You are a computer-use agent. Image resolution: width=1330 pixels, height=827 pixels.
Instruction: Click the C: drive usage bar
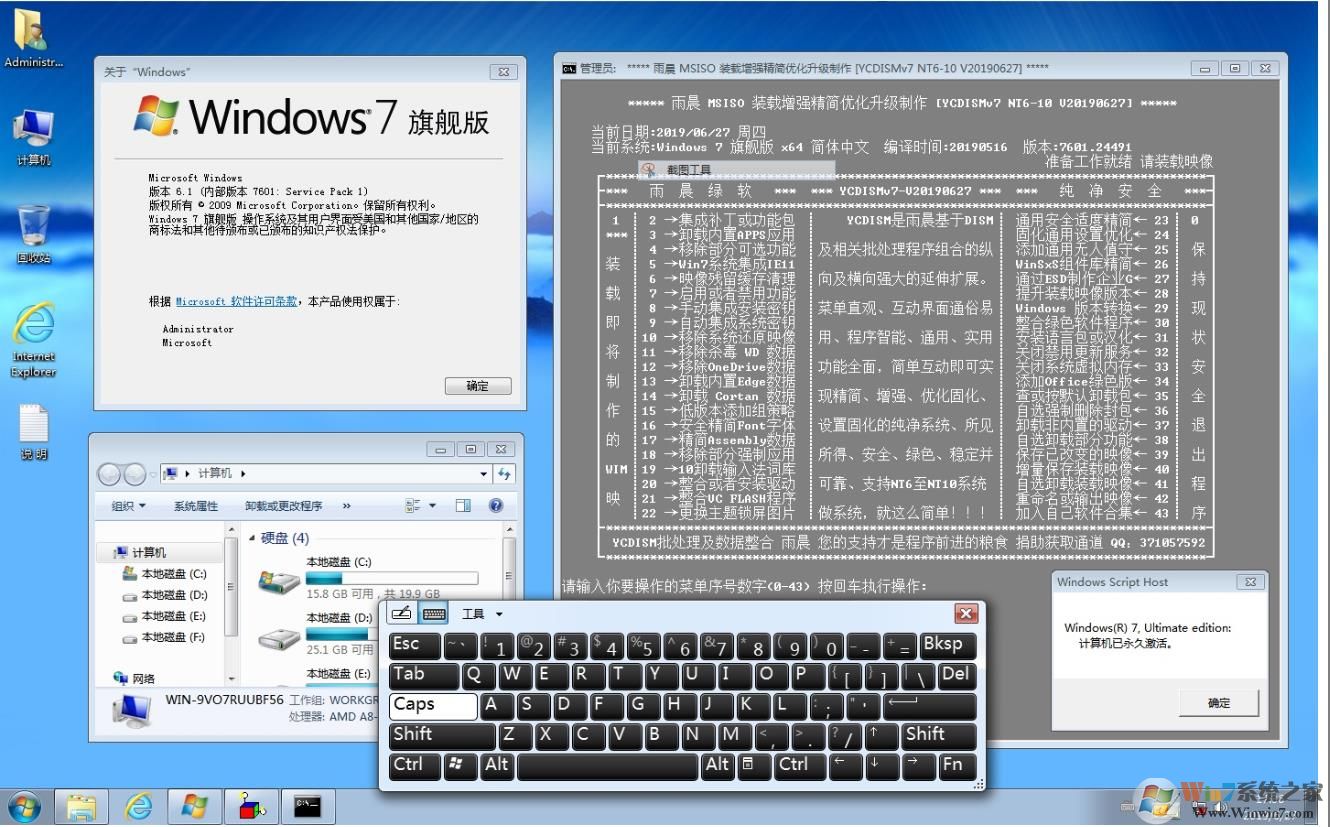(391, 578)
